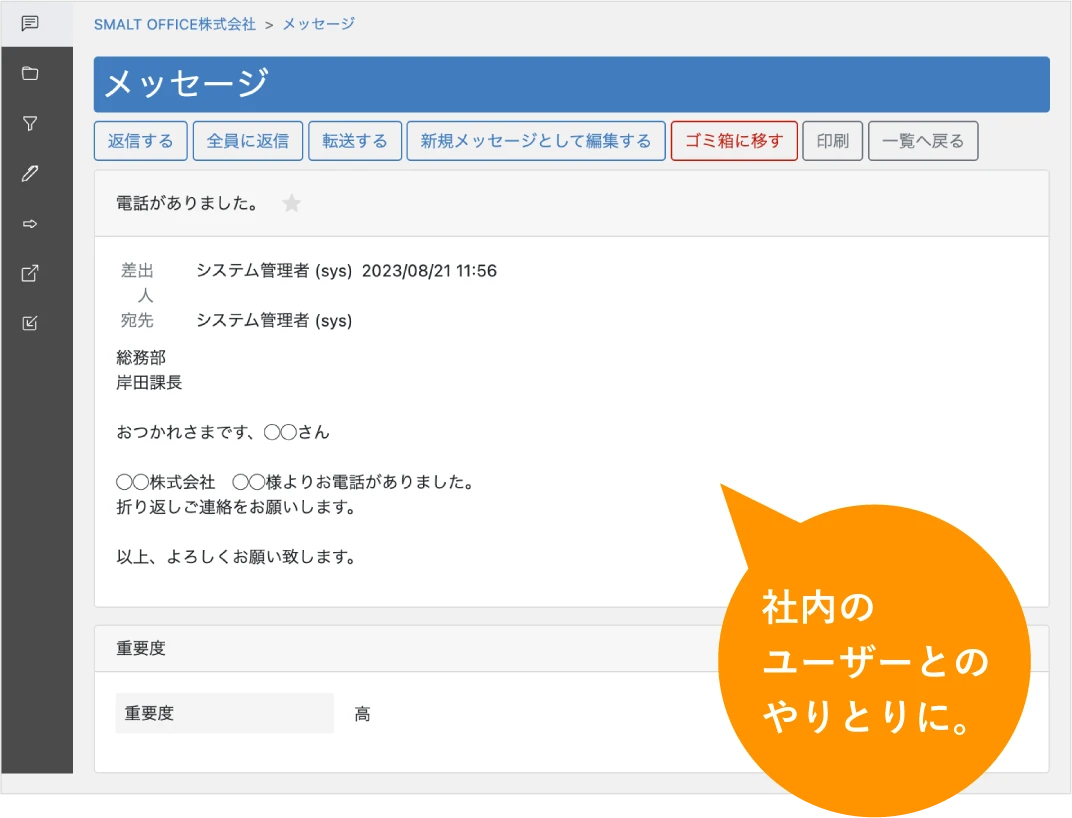Screen dimensions: 1072x818
Task: Go back with 一覧へ戻る button
Action: 922,141
